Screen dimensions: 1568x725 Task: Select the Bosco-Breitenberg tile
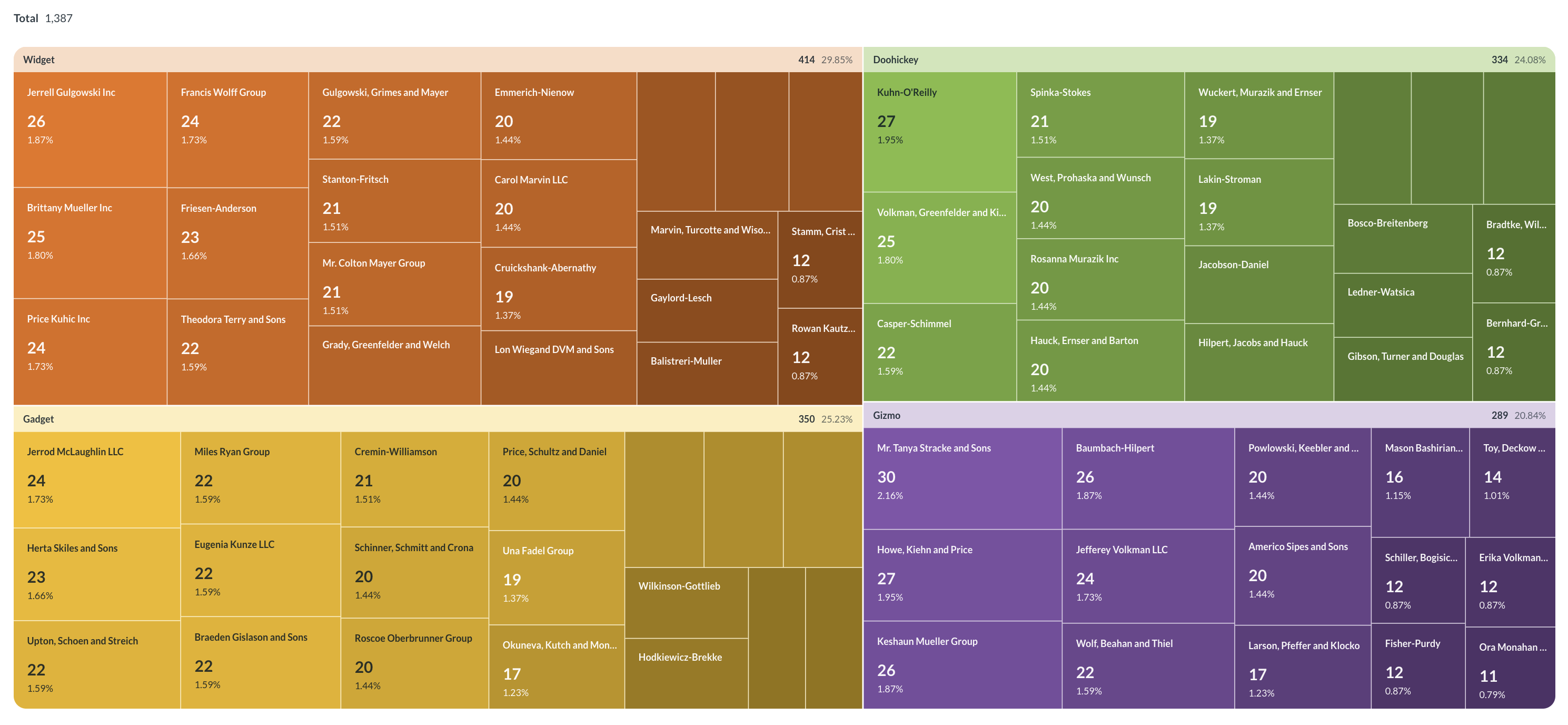(x=1403, y=239)
